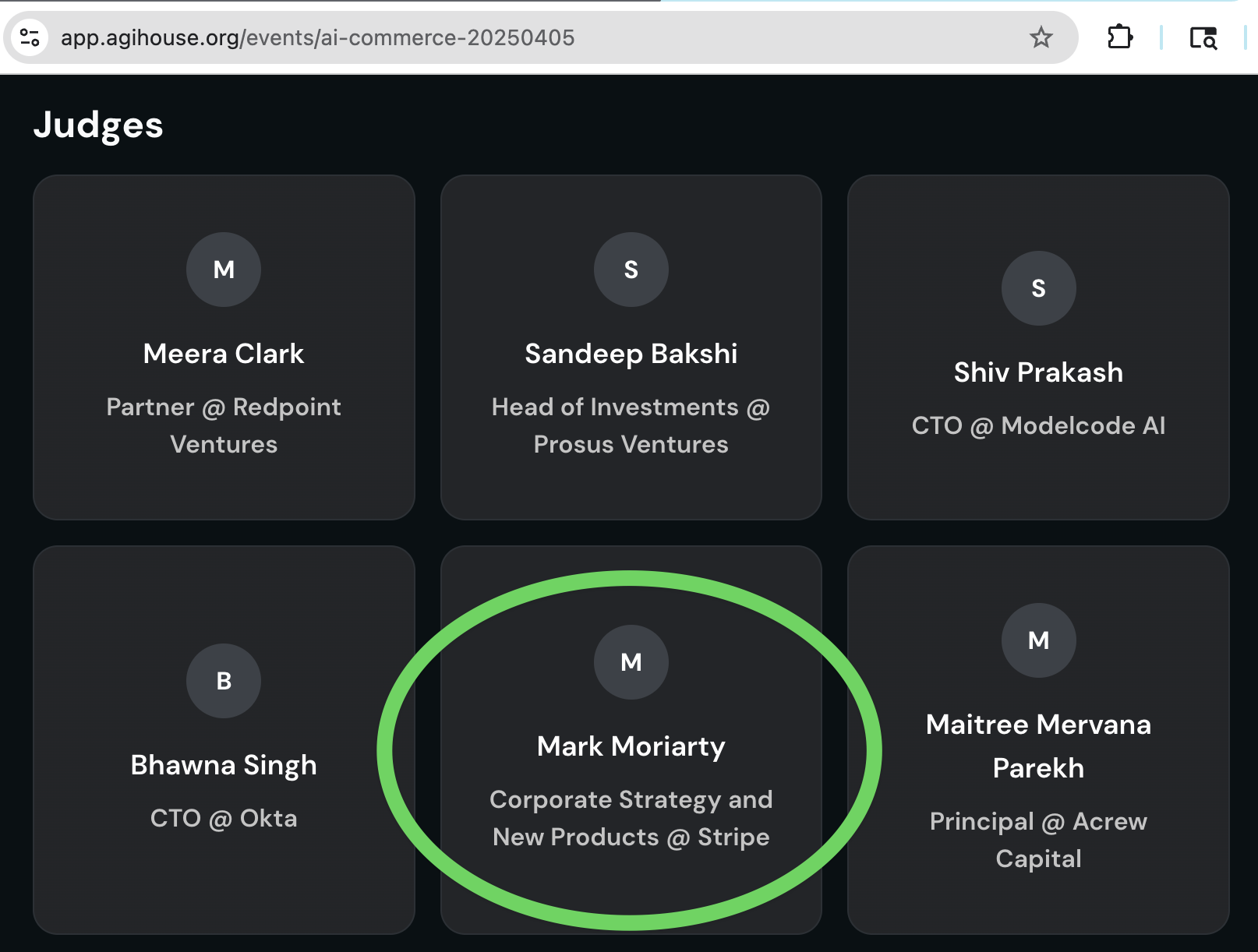Viewport: 1258px width, 952px height.
Task: Select the Sandeep Bakshi name text
Action: point(631,354)
